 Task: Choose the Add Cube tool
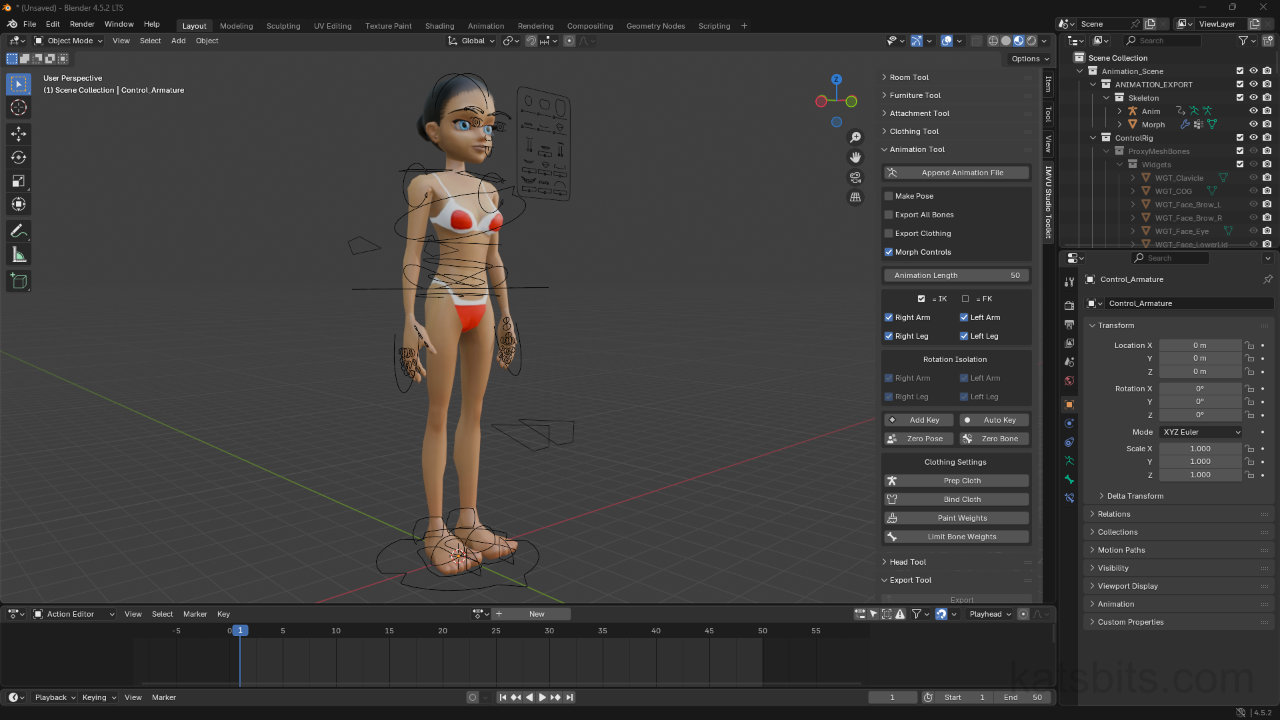point(18,282)
